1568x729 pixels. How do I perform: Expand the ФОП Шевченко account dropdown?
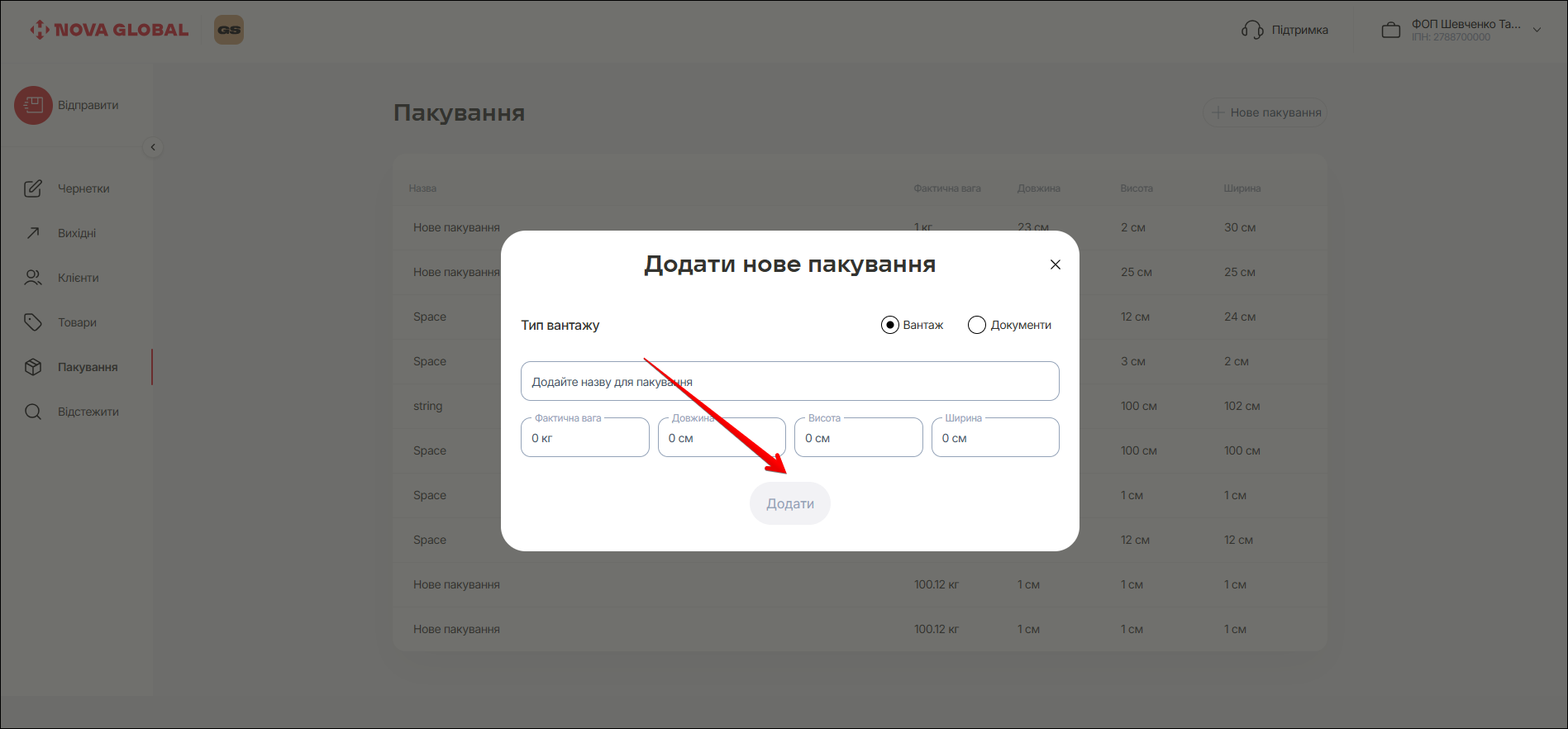coord(1537,30)
